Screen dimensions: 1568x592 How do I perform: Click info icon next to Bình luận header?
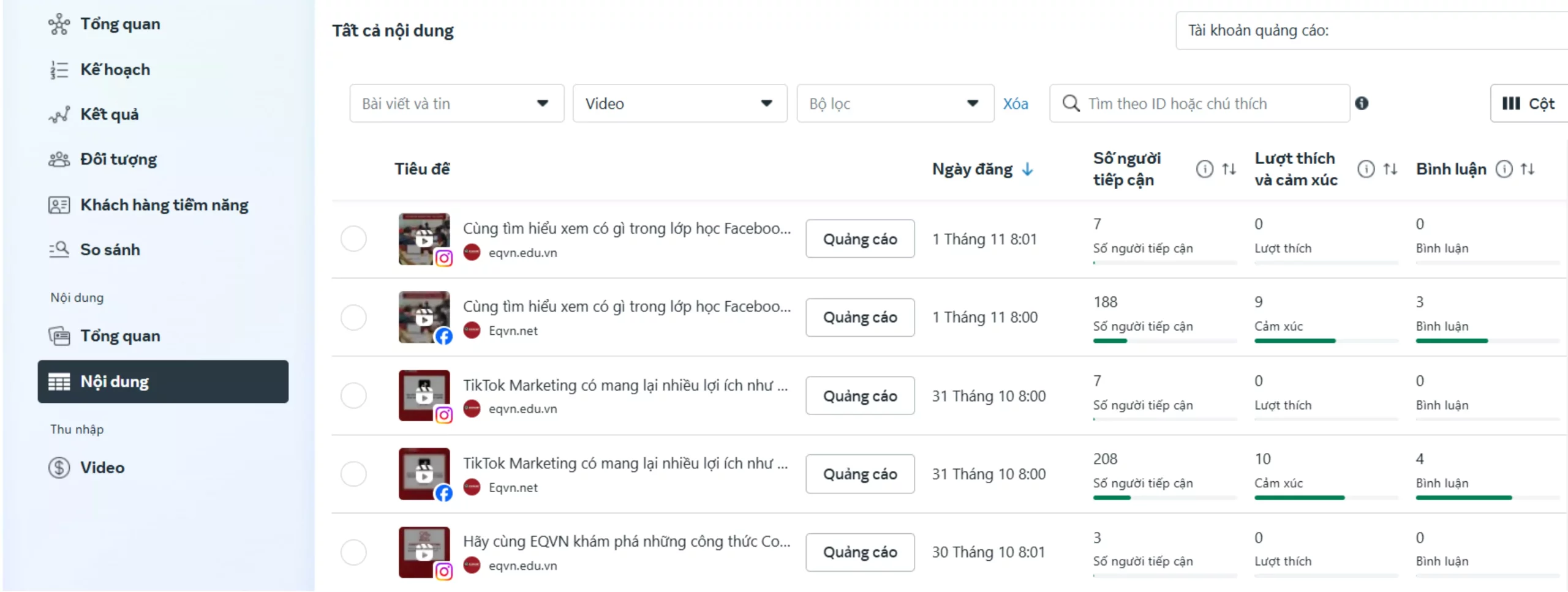coord(1504,169)
